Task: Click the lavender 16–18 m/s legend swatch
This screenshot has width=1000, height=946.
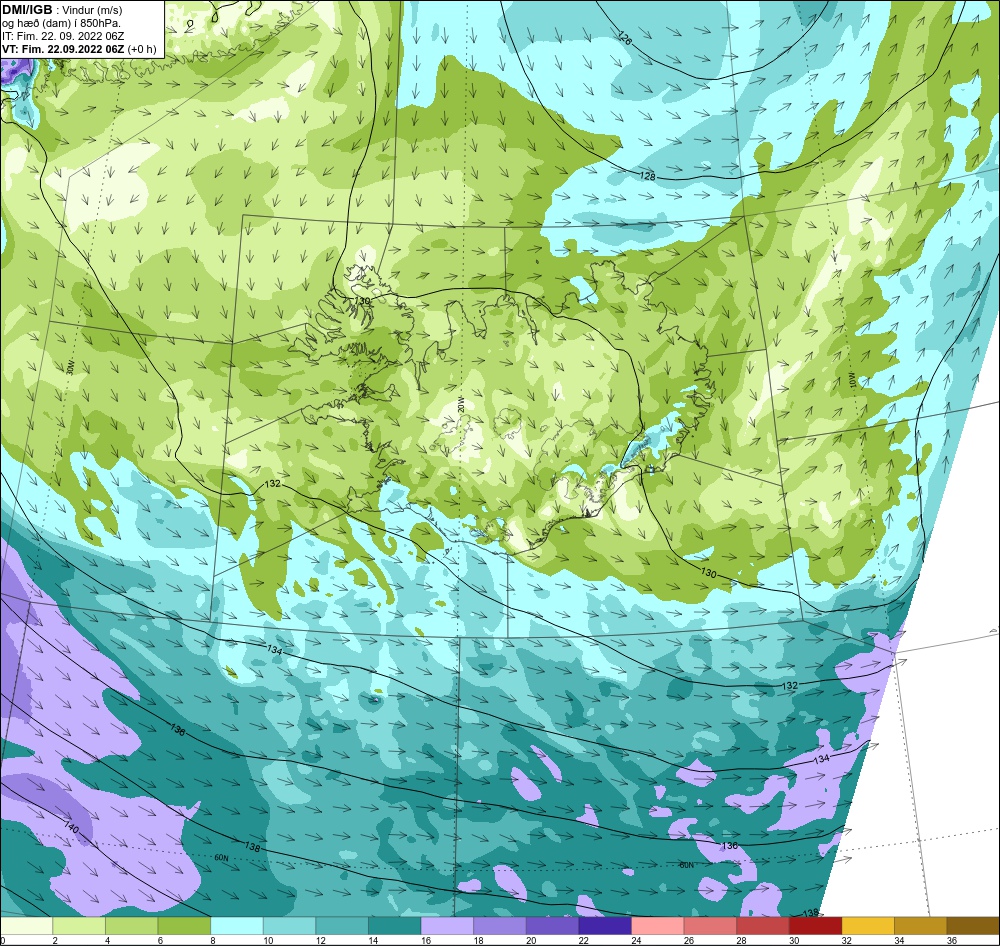Action: pos(448,926)
